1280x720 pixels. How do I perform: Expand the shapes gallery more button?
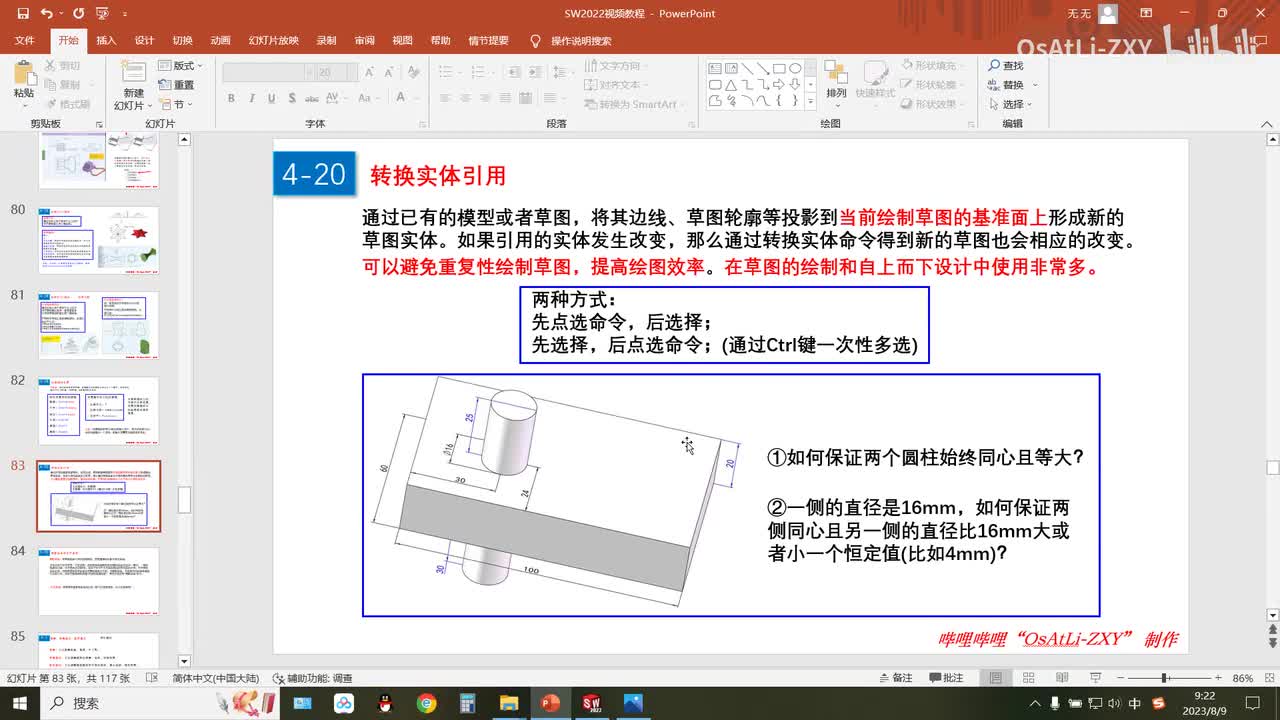pos(810,101)
